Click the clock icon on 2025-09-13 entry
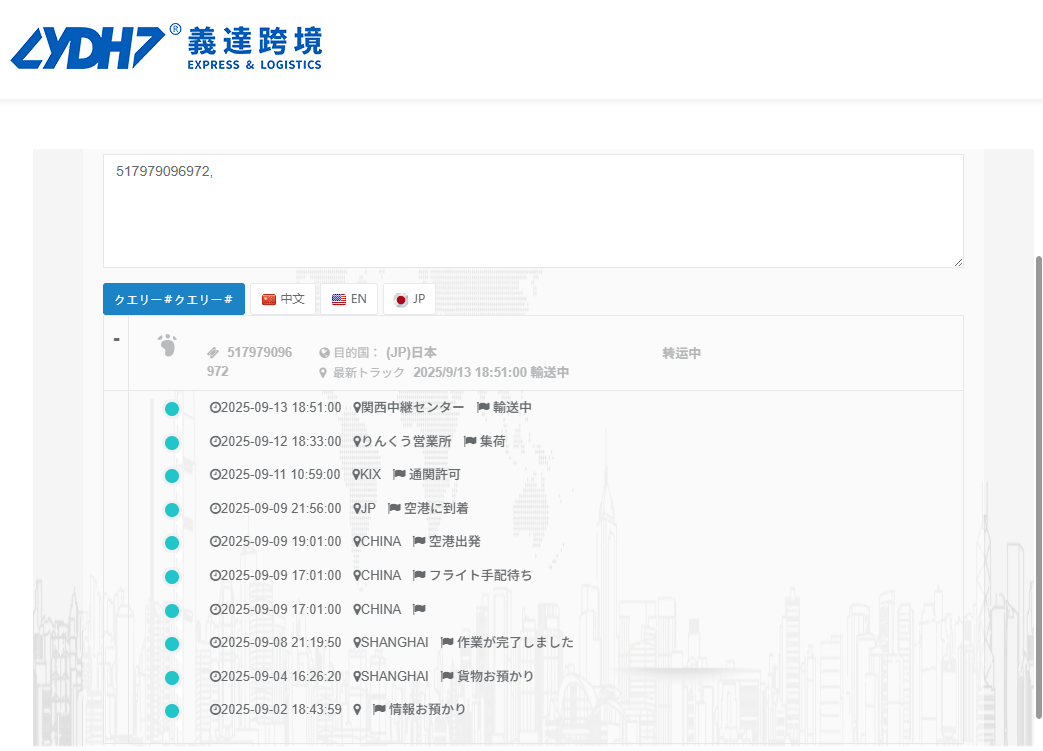Screen dimensions: 1043x751 coord(214,408)
